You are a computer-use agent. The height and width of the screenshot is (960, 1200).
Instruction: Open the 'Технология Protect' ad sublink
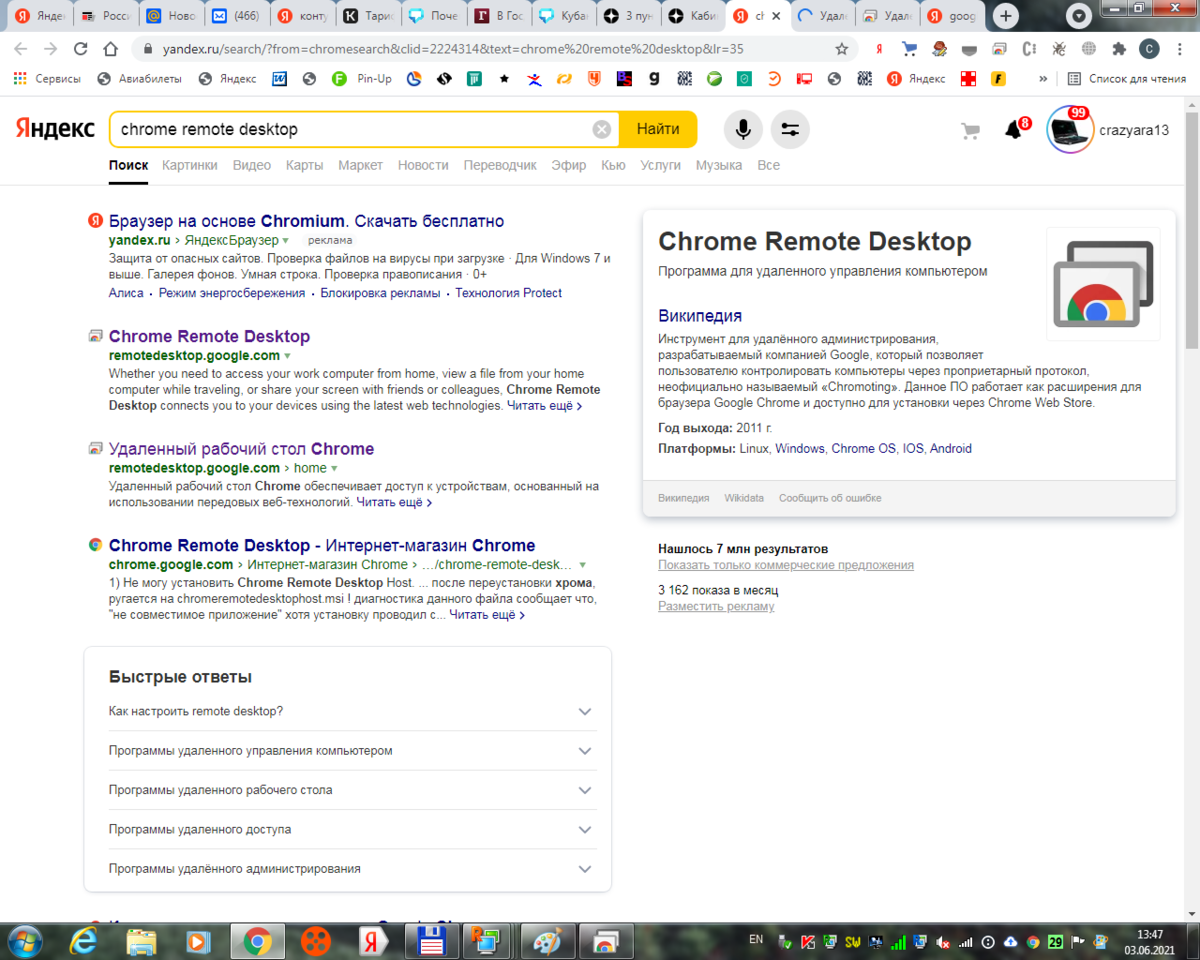tap(509, 293)
